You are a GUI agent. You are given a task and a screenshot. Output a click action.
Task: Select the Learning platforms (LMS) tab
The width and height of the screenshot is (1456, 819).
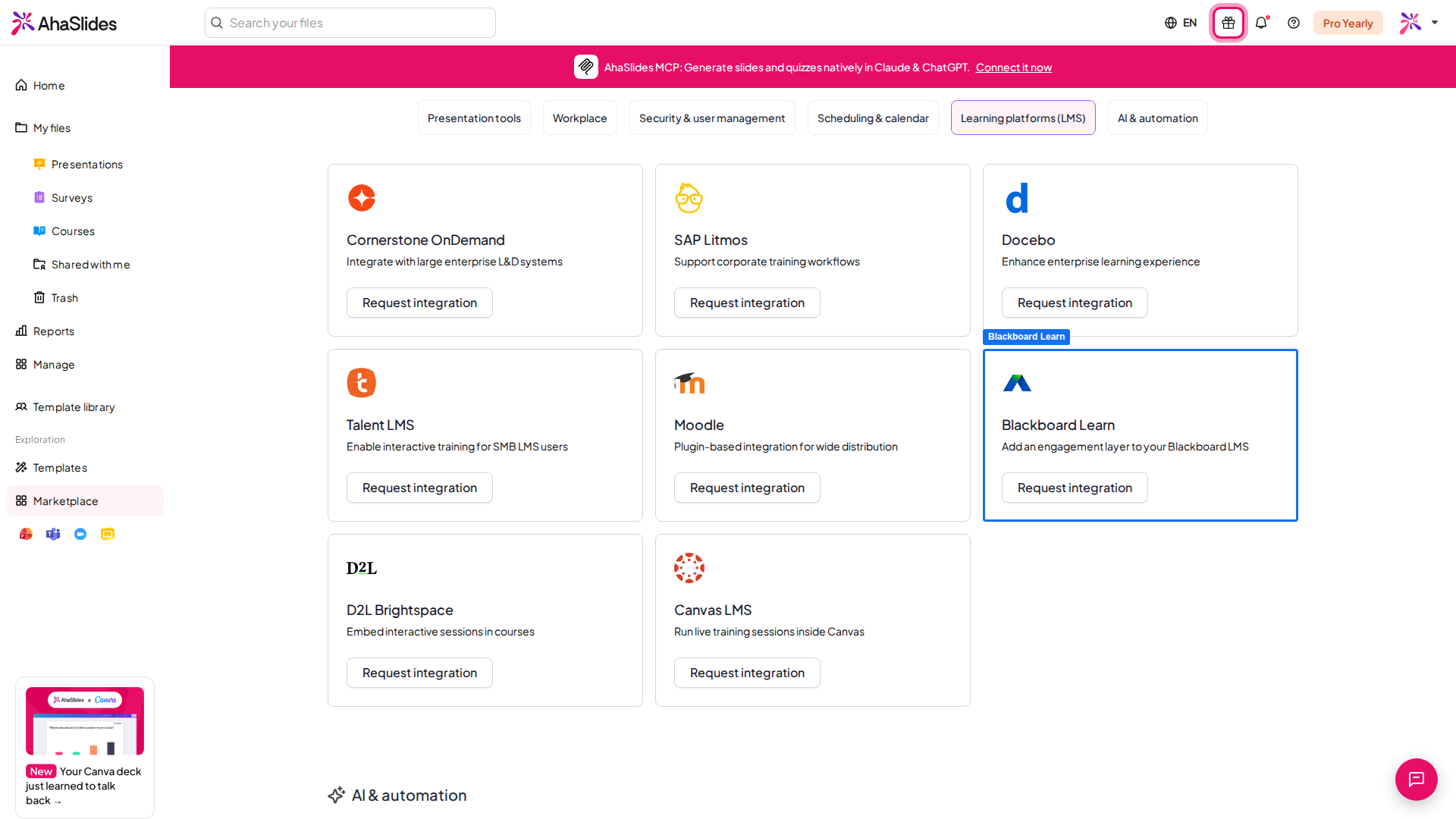point(1023,118)
